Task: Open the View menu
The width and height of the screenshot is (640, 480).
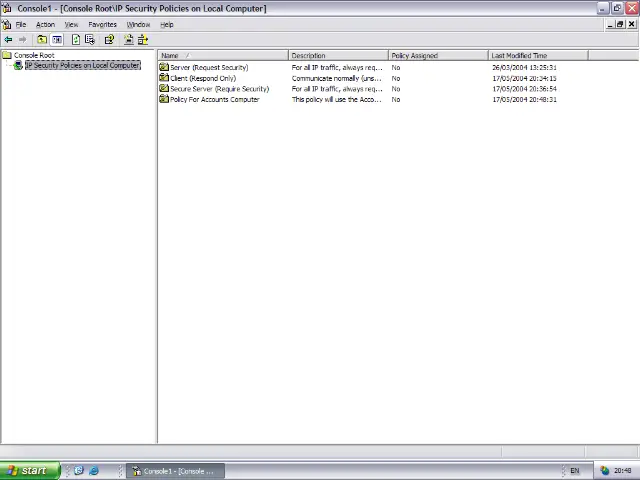Action: tap(71, 24)
